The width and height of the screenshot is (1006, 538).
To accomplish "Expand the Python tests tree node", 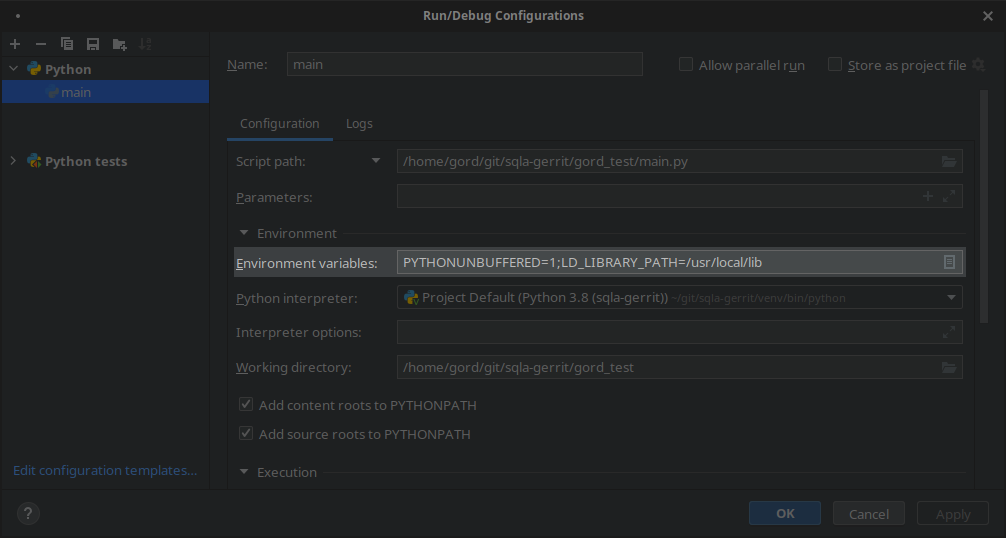I will pyautogui.click(x=13, y=161).
